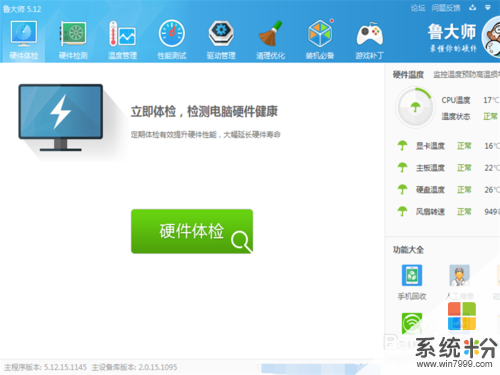
Task: Click the 游戏补丁 gamepad icon
Action: [x=369, y=34]
